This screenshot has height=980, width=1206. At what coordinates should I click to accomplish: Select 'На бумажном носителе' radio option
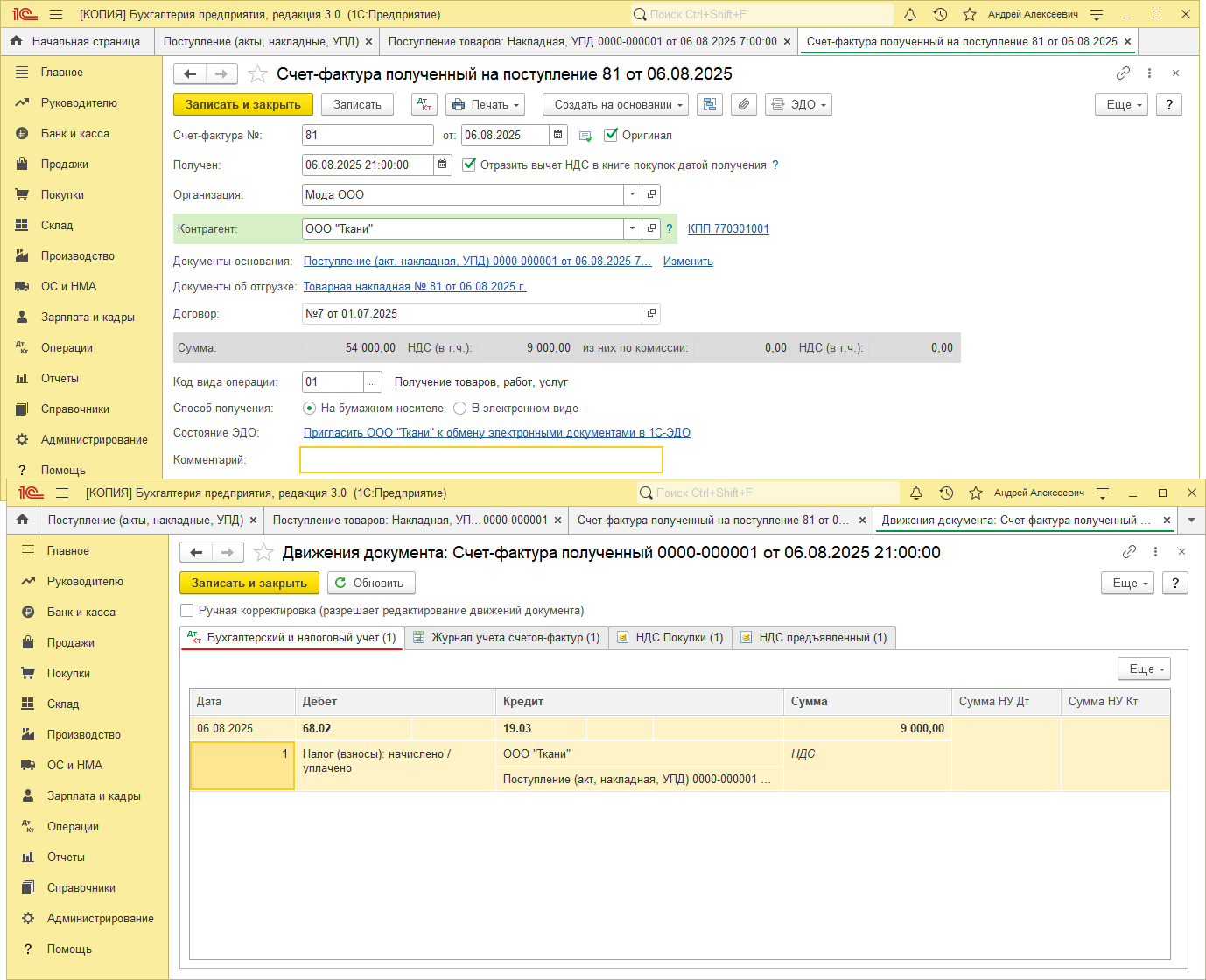[309, 408]
